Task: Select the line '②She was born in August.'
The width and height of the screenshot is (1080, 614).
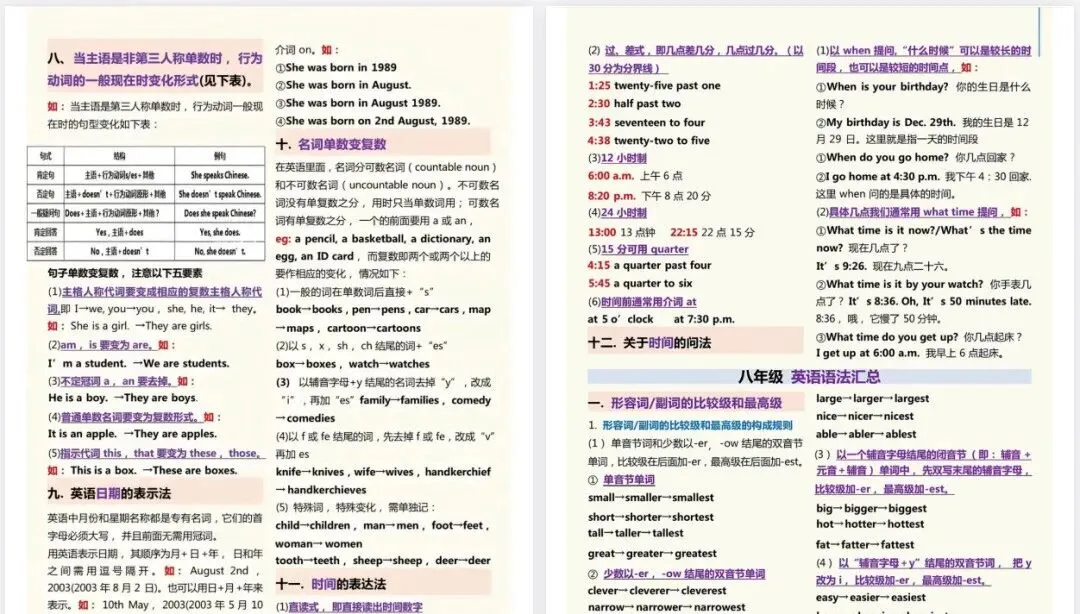Action: click(x=343, y=85)
